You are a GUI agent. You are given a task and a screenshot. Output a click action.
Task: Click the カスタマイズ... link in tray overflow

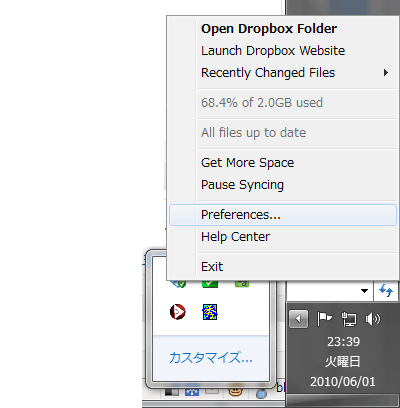pyautogui.click(x=211, y=358)
